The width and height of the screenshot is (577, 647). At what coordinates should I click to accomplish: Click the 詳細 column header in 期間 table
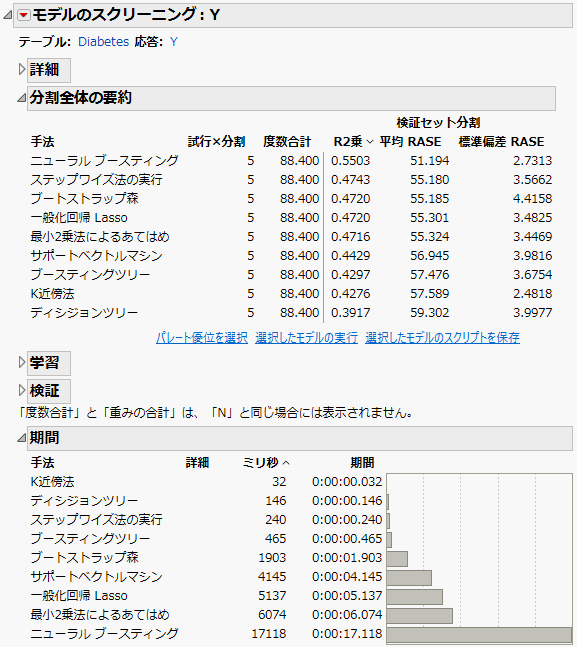pos(197,463)
